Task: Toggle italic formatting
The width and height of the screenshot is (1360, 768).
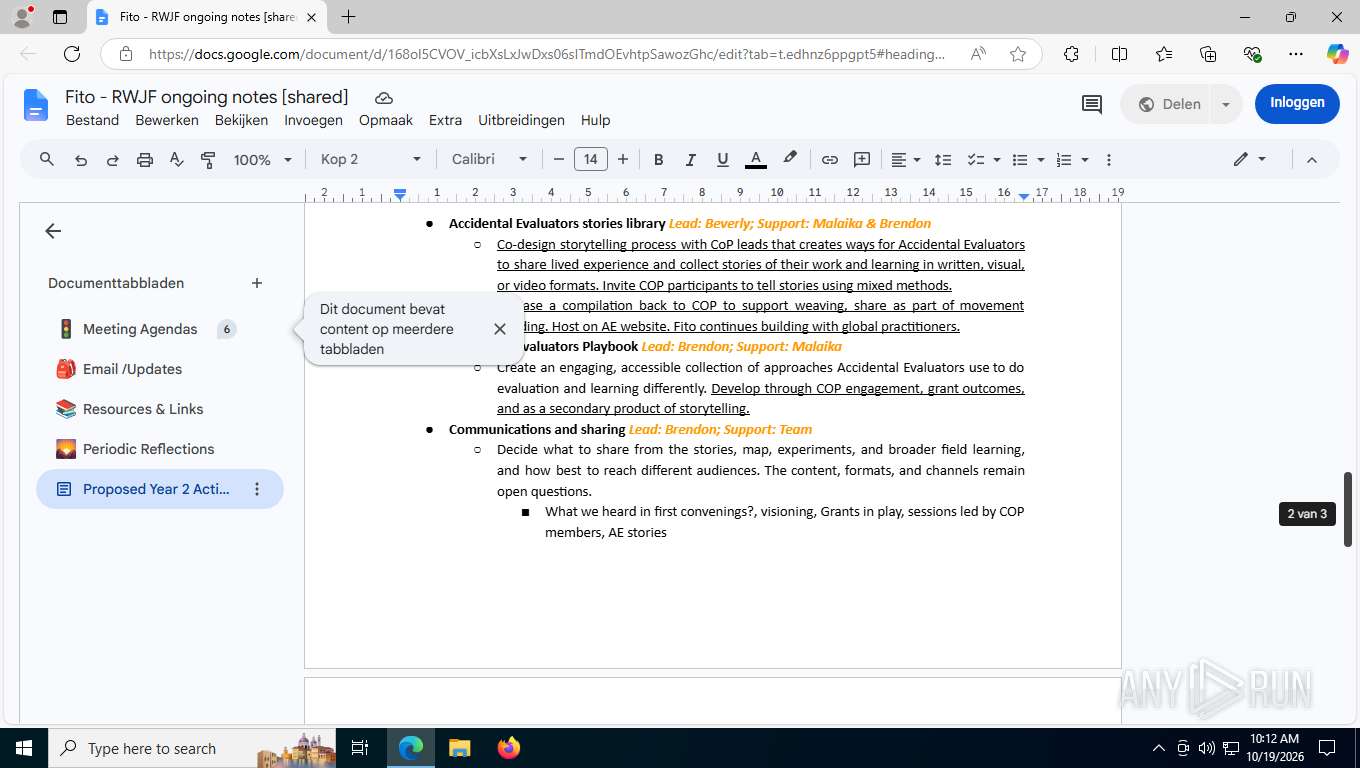Action: tap(690, 160)
